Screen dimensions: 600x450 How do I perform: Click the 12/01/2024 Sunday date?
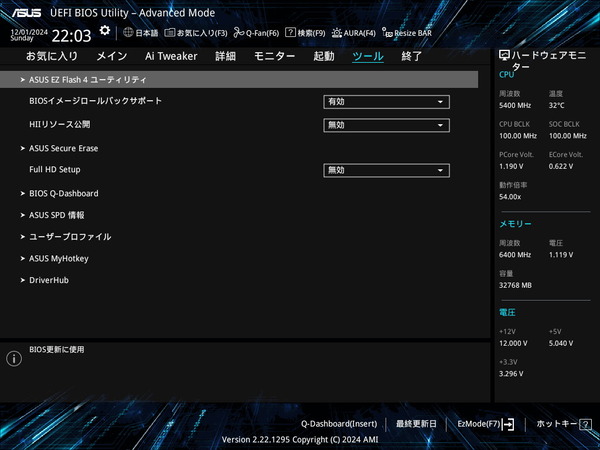click(29, 35)
